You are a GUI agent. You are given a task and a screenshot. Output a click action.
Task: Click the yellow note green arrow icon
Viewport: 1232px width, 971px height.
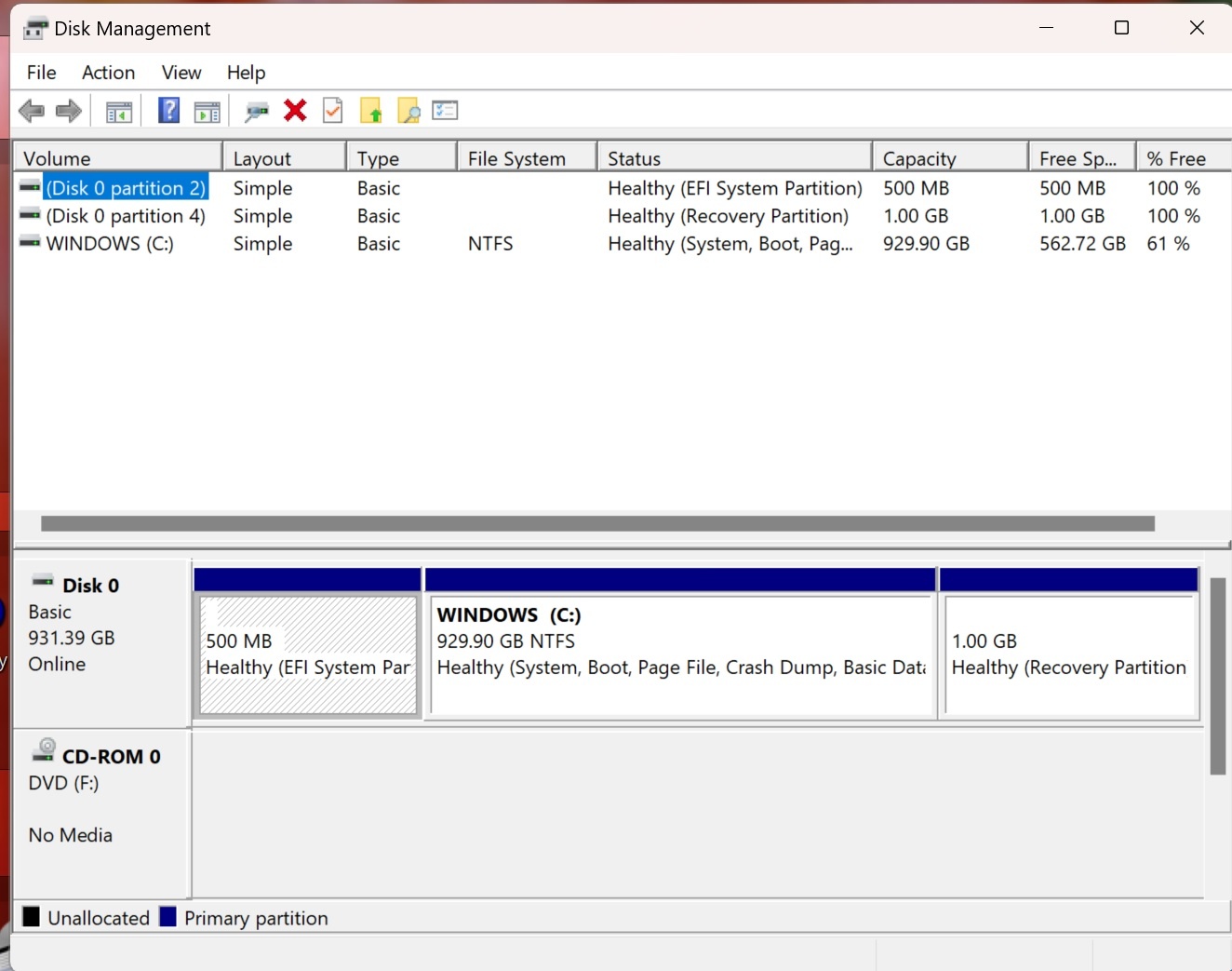[371, 111]
